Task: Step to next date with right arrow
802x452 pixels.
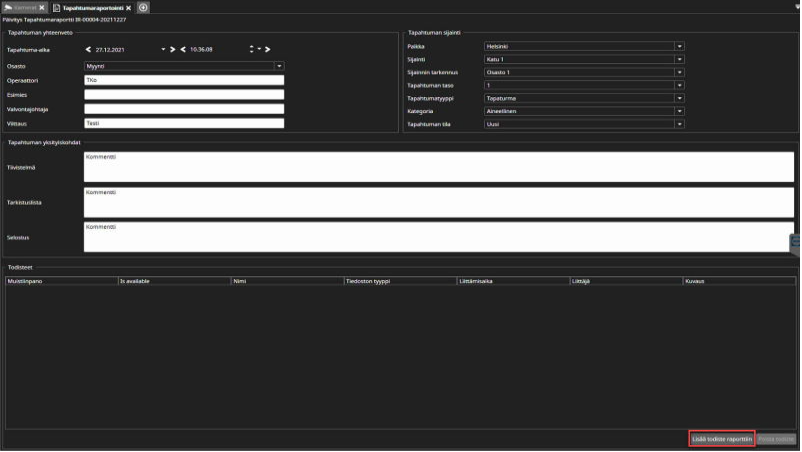Action: pyautogui.click(x=172, y=48)
